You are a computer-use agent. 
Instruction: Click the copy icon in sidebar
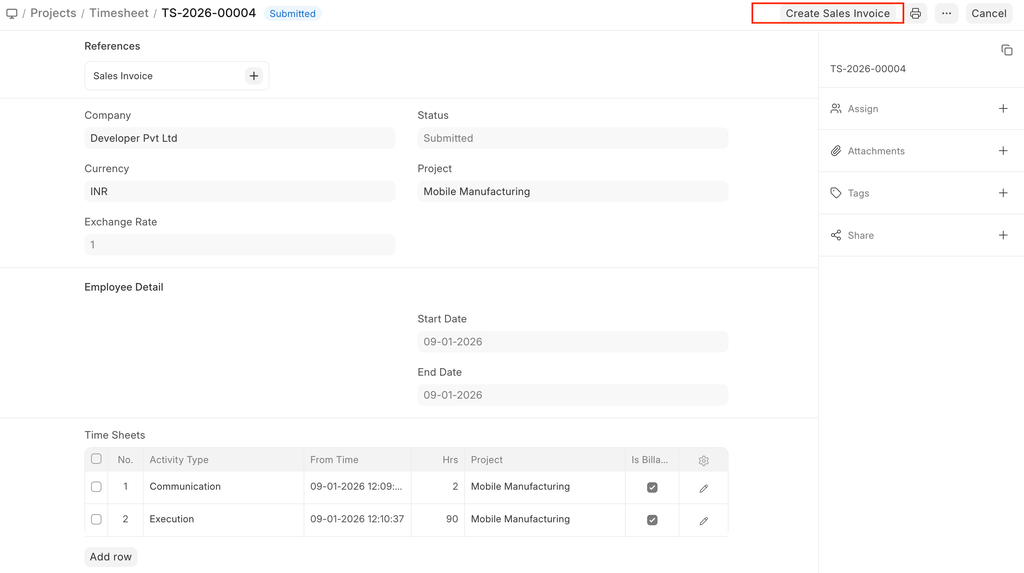pyautogui.click(x=1006, y=50)
